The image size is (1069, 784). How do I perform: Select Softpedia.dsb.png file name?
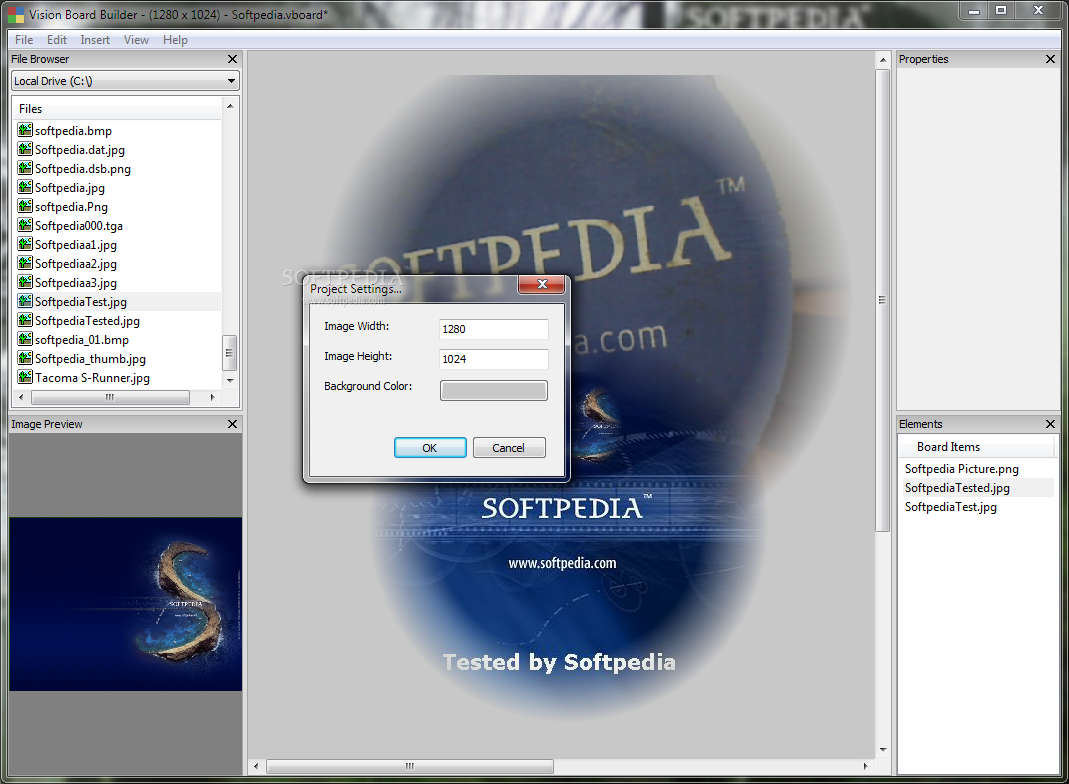point(83,169)
